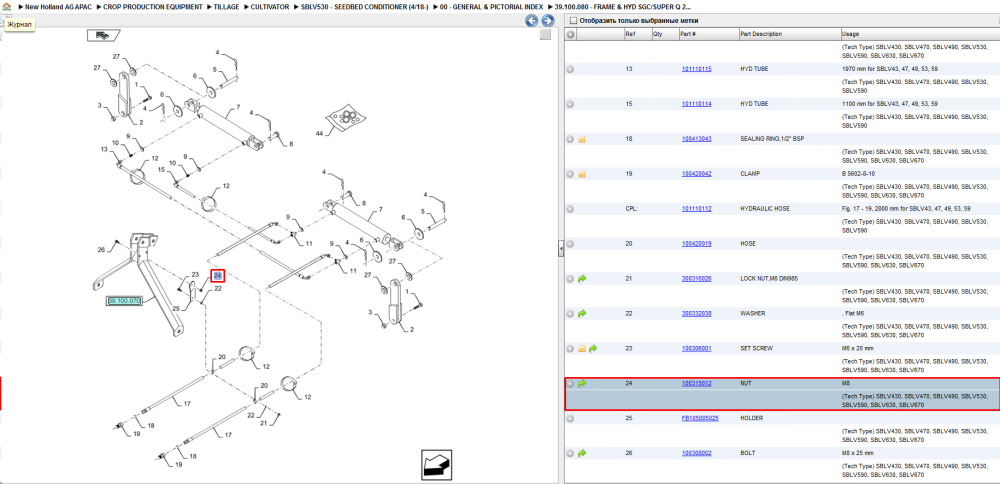Open the note icon on SEALING RING row
1000x484 pixels.
[x=582, y=139]
